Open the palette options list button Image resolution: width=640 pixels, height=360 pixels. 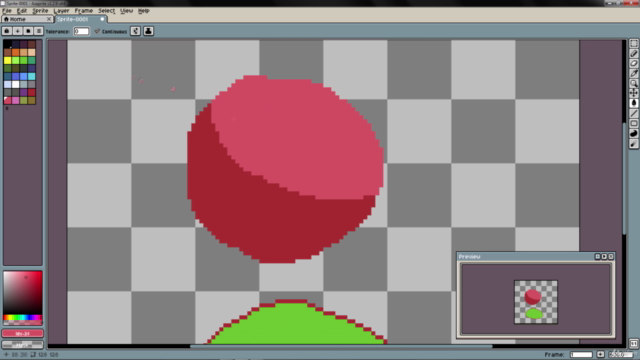pos(38,31)
